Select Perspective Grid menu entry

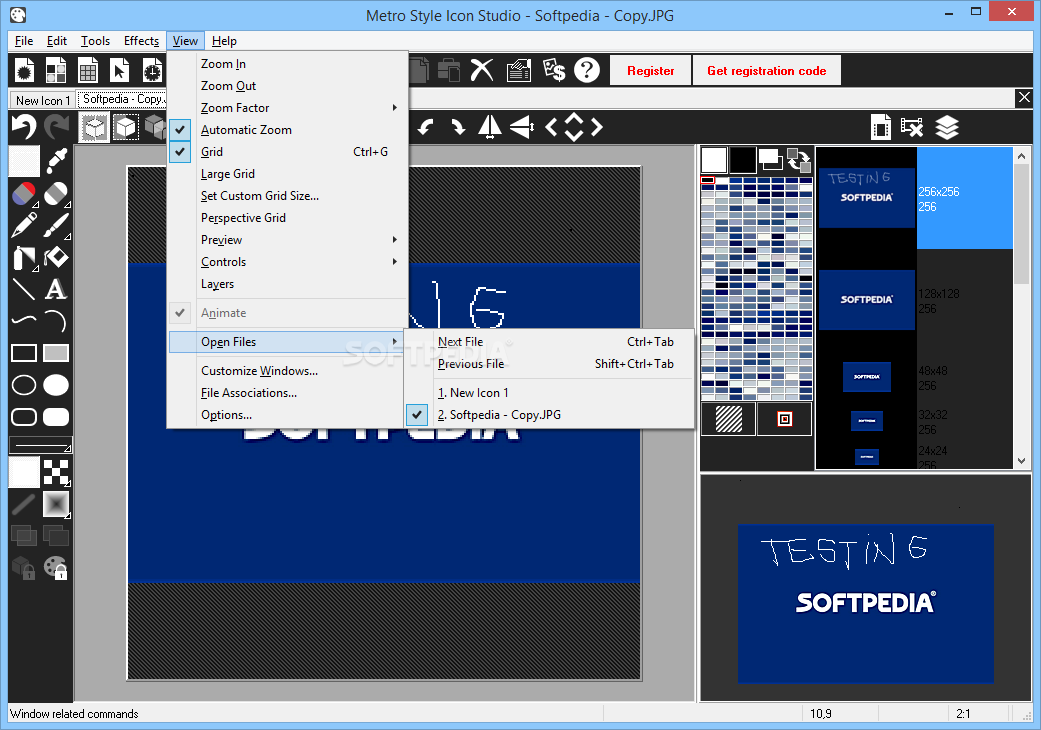point(287,218)
